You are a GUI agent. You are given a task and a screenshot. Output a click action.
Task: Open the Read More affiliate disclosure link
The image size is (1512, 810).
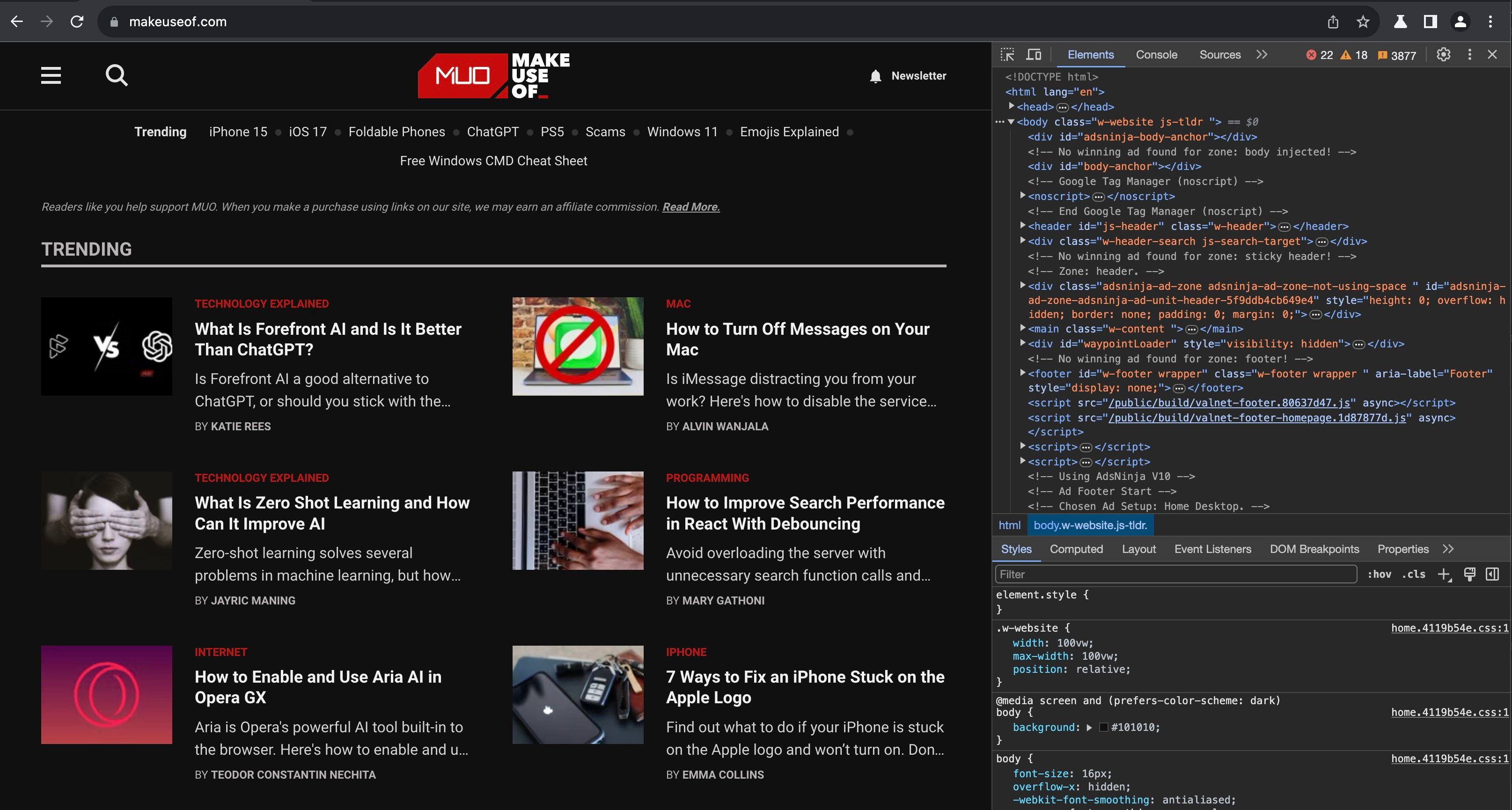pyautogui.click(x=690, y=206)
